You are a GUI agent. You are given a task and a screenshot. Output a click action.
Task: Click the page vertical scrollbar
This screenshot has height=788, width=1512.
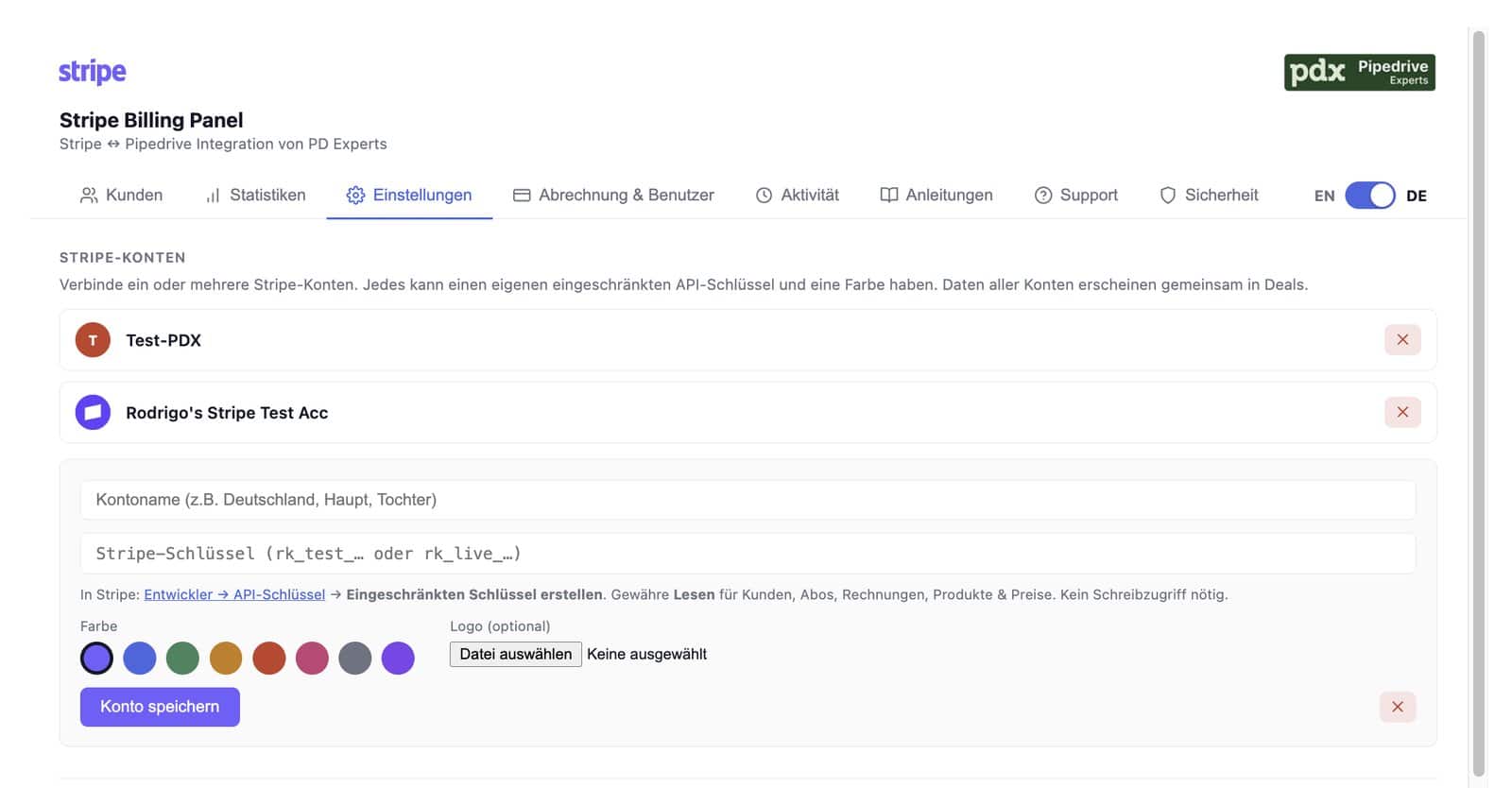click(x=1479, y=403)
